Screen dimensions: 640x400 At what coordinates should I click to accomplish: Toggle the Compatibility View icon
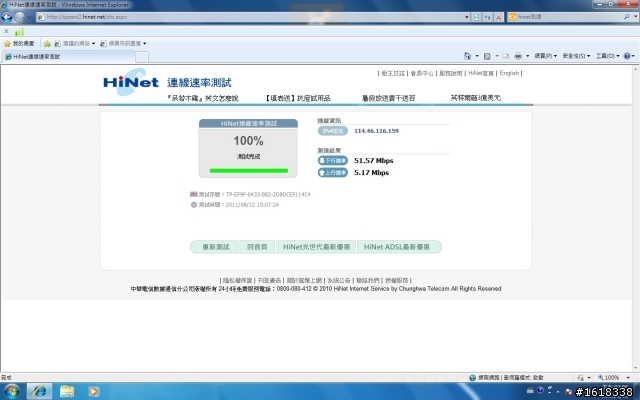[x=476, y=17]
